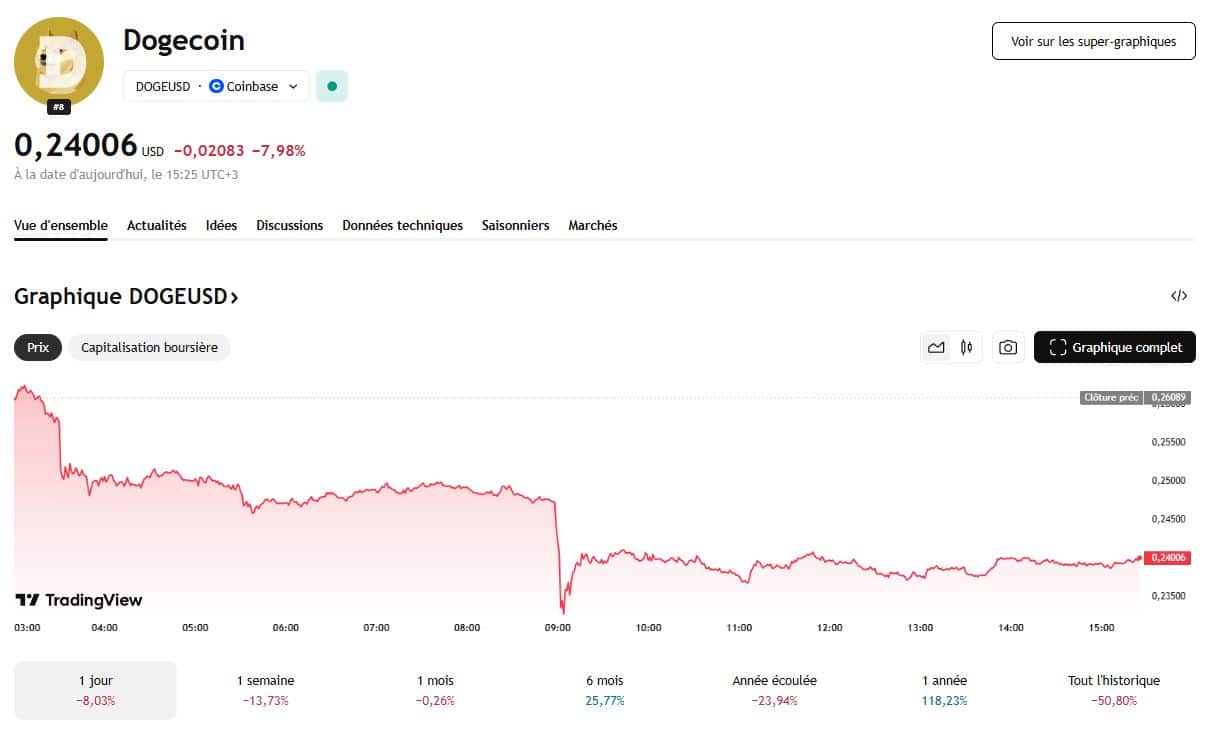This screenshot has width=1218, height=733.
Task: Open the Vue d'ensemble tab
Action: pos(61,225)
